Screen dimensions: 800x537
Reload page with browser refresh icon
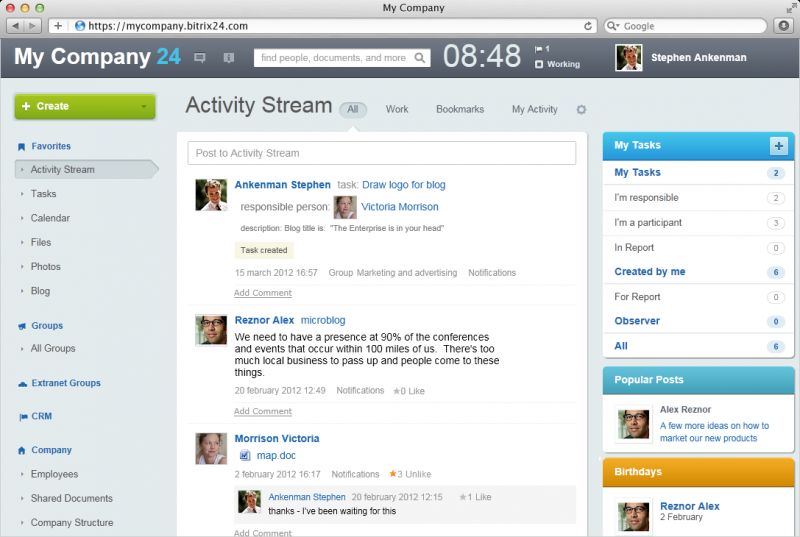coord(588,26)
